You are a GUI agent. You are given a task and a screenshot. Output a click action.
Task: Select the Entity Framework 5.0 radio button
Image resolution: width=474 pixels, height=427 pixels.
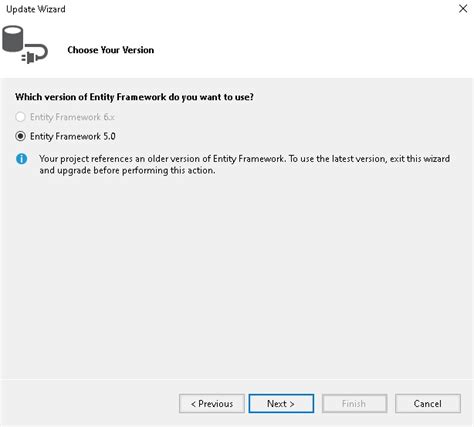pos(20,136)
